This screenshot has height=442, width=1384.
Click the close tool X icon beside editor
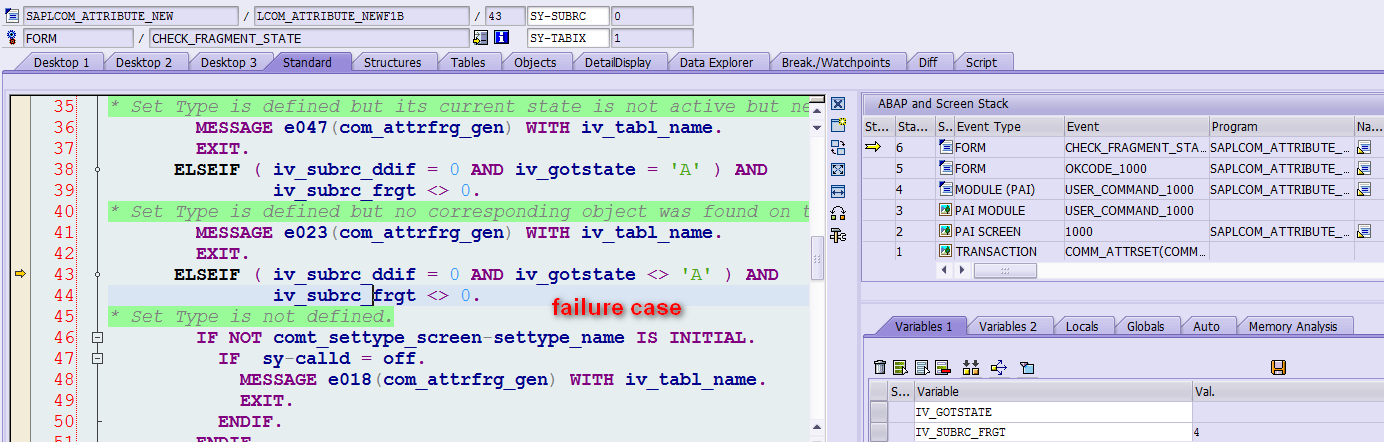(x=838, y=103)
